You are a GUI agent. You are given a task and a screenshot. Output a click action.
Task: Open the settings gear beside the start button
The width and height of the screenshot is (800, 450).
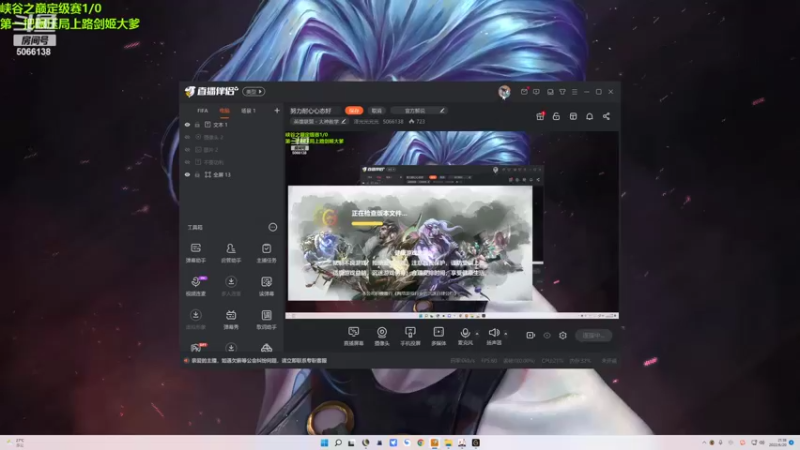(562, 335)
